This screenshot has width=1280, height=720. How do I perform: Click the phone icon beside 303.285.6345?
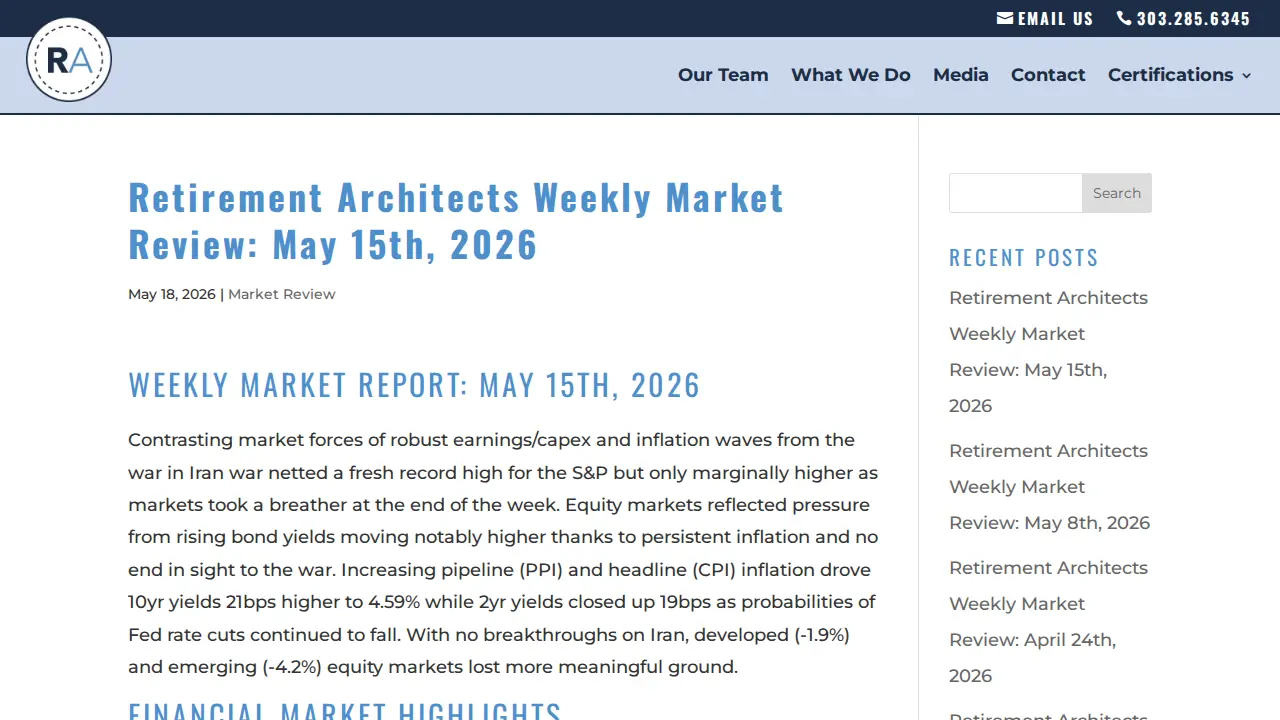tap(1124, 18)
